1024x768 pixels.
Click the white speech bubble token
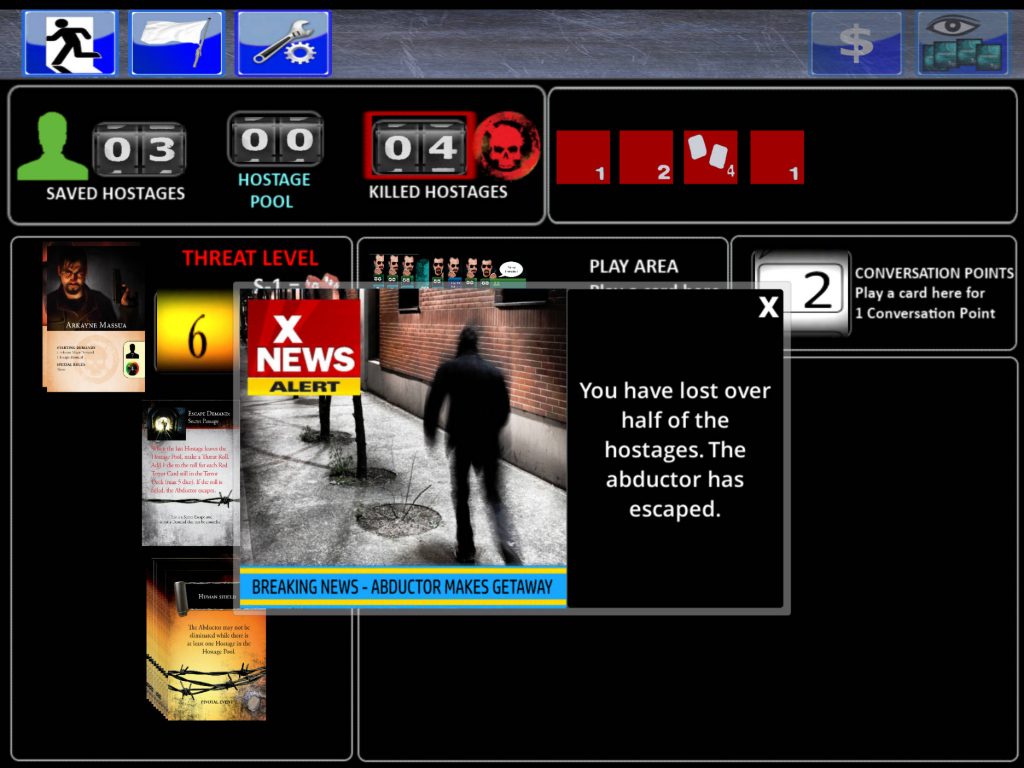(x=511, y=269)
